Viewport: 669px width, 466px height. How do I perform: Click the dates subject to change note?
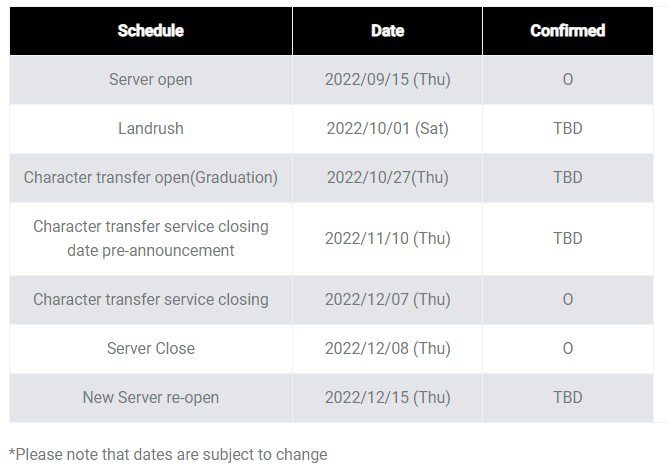(168, 455)
